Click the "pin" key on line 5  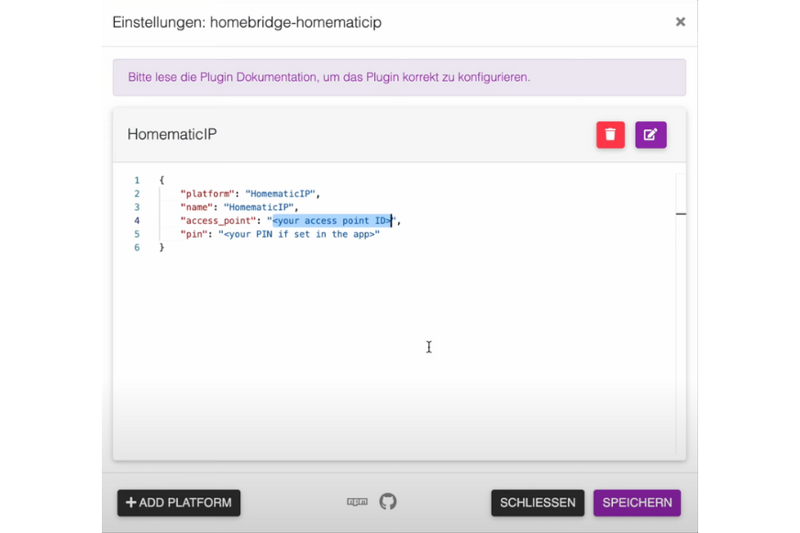point(193,234)
